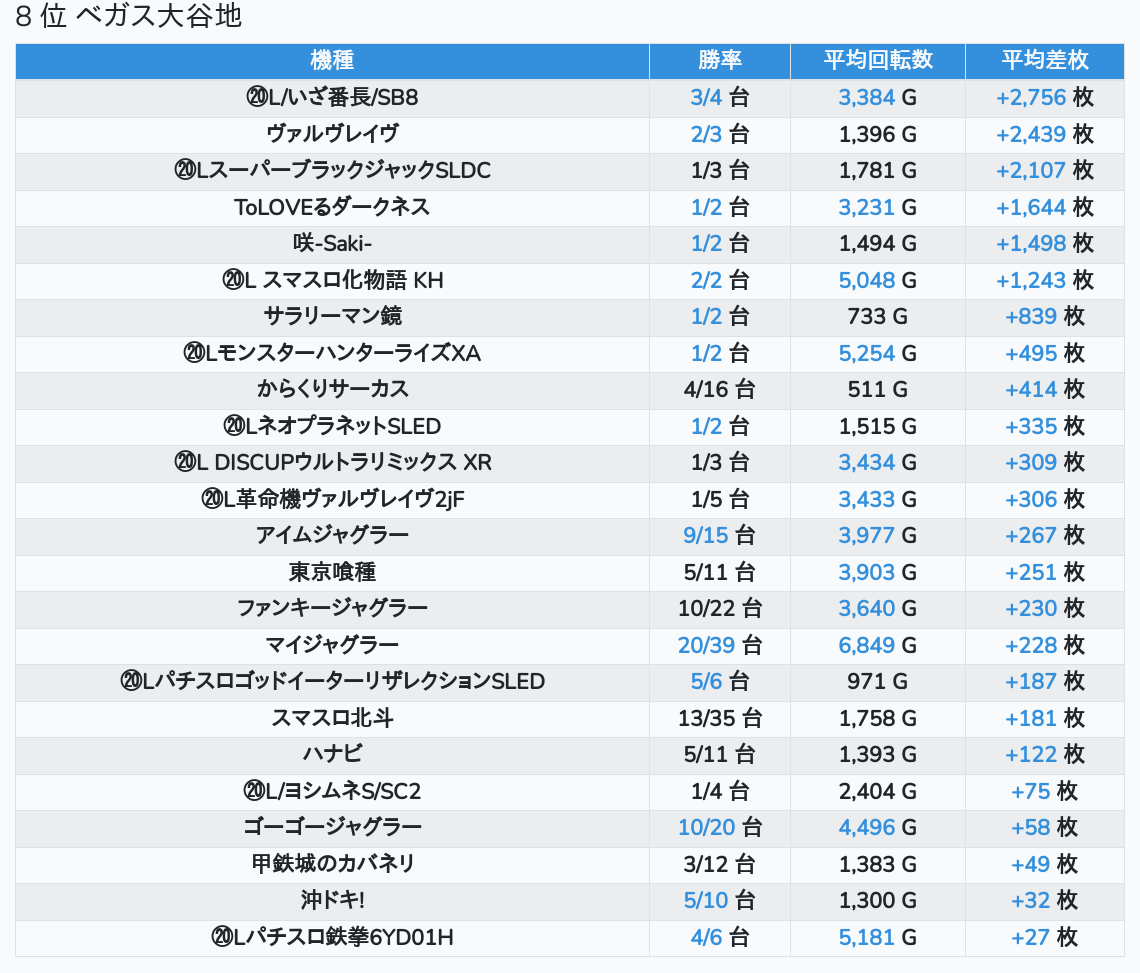Select the +1,498 枚 value for 咲-Saki-
Screen dimensions: 1140x973
[1045, 243]
